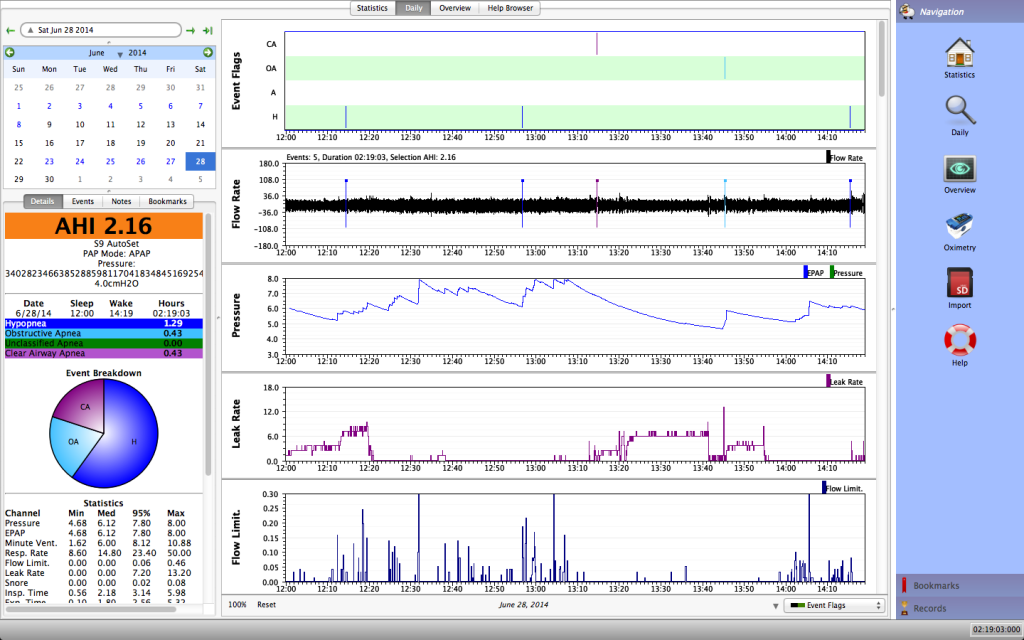The height and width of the screenshot is (640, 1024).
Task: Go to next month in the calendar
Action: (x=208, y=52)
